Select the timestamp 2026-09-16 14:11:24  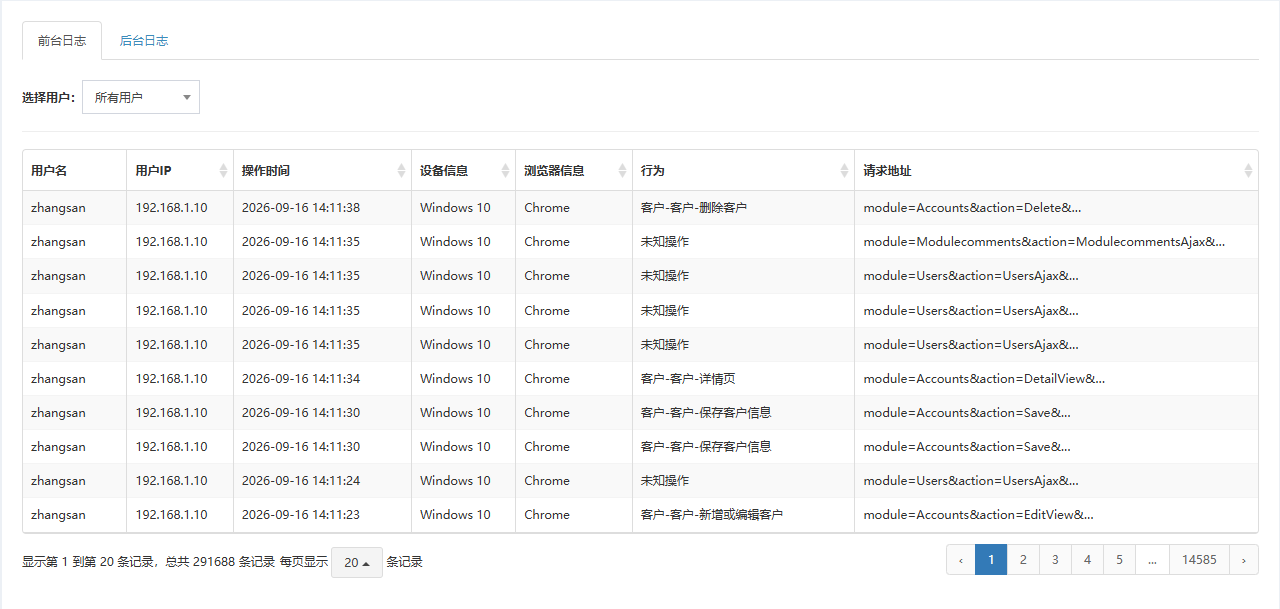pos(301,481)
